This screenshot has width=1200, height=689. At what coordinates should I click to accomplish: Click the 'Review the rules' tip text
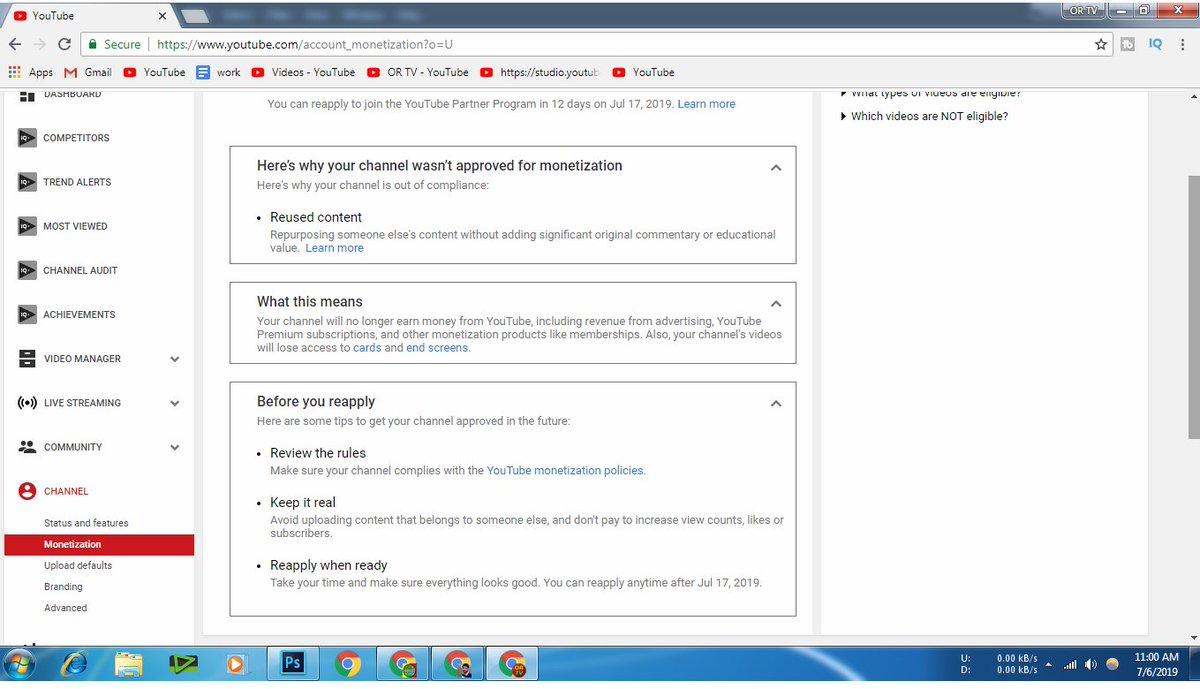[318, 453]
